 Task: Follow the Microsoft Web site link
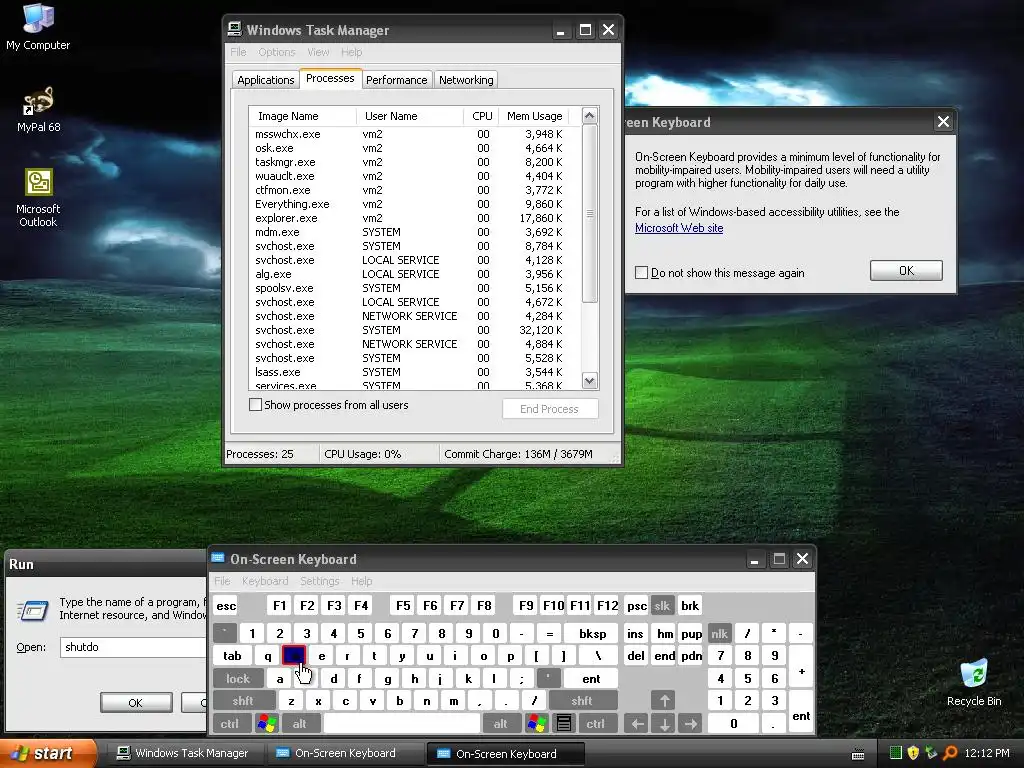click(x=679, y=228)
